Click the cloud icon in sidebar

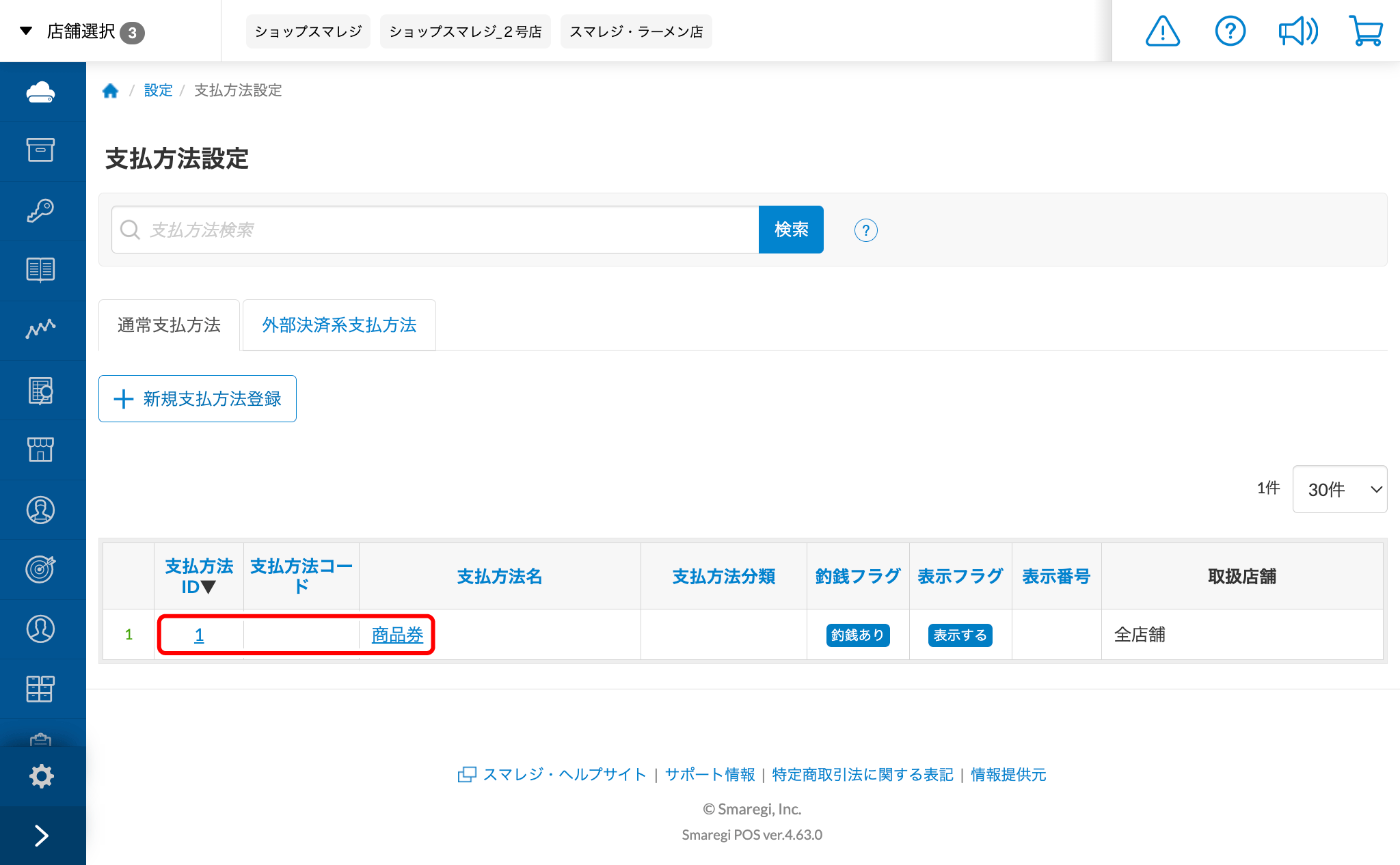click(x=41, y=92)
